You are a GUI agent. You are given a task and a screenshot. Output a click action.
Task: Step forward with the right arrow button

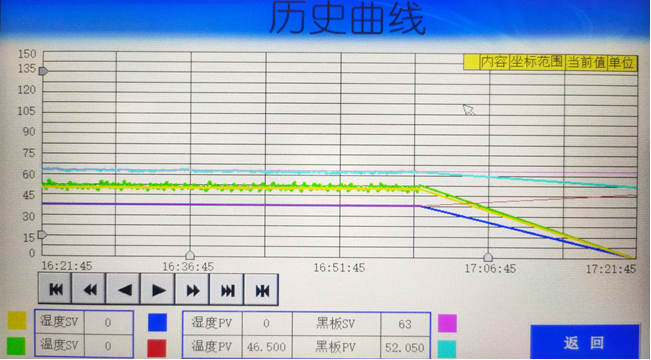(x=158, y=289)
